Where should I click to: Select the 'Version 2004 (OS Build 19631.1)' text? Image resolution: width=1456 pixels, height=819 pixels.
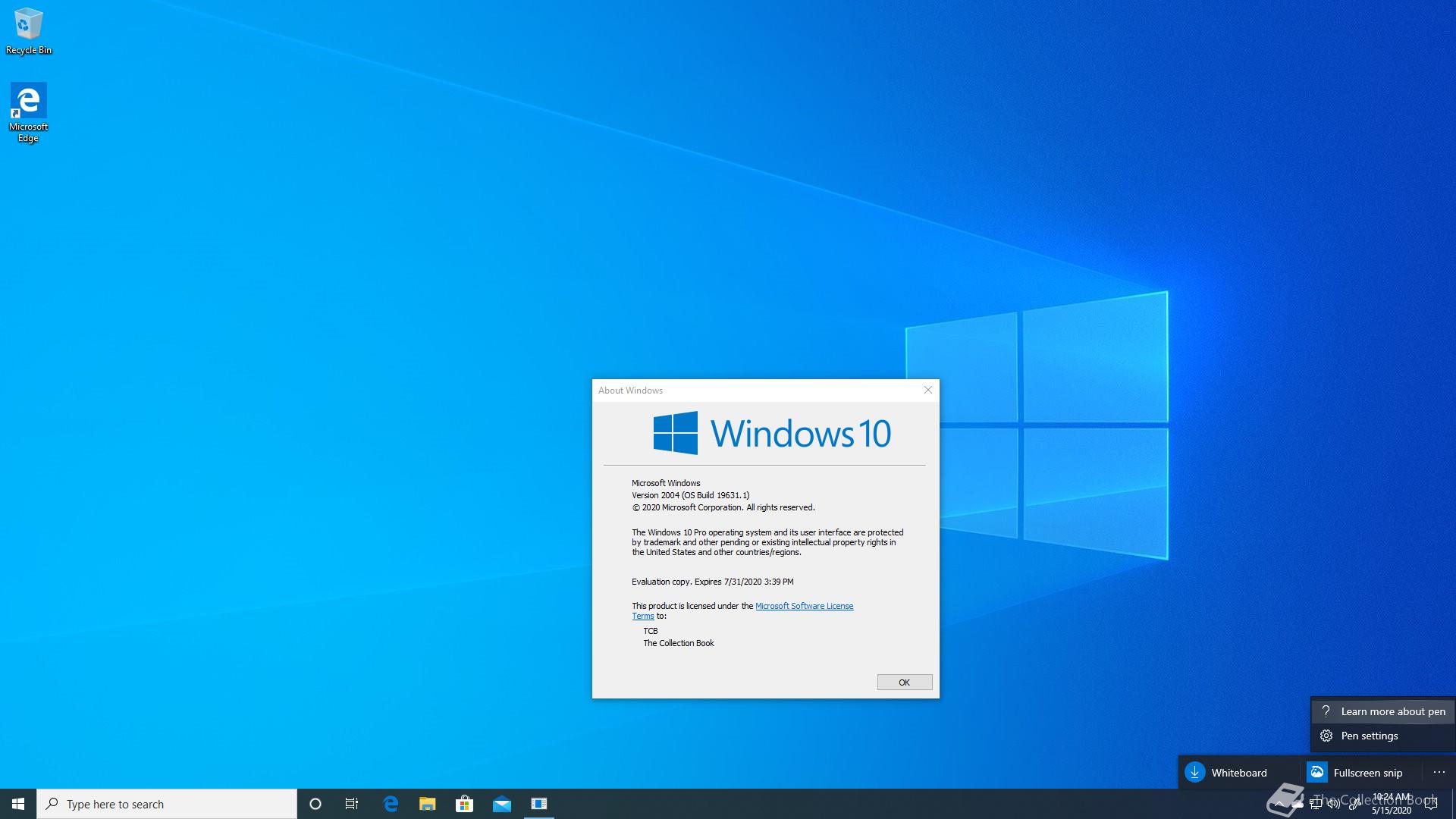point(690,495)
